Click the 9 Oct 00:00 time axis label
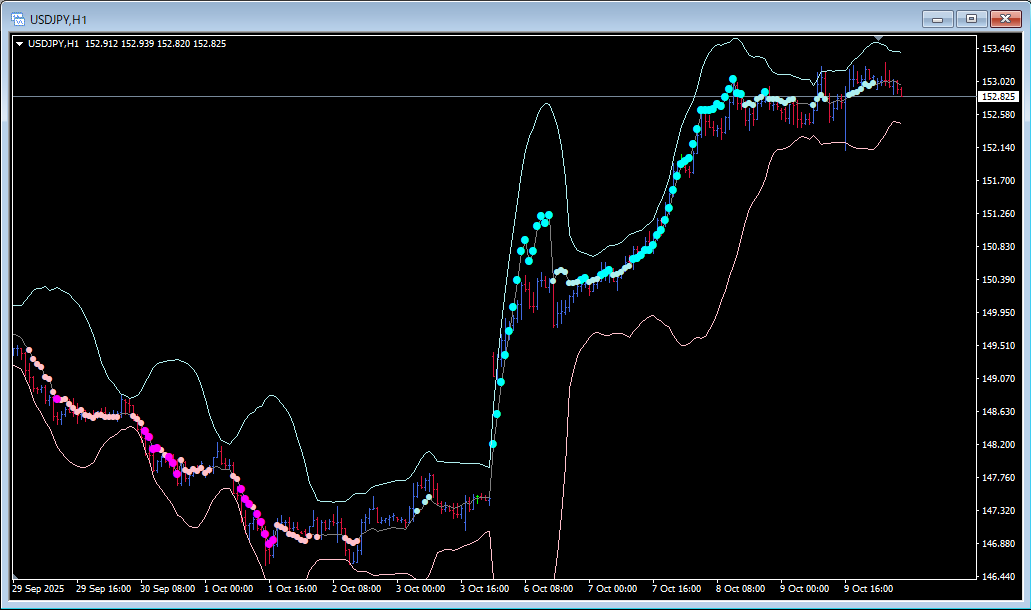 pyautogui.click(x=805, y=589)
